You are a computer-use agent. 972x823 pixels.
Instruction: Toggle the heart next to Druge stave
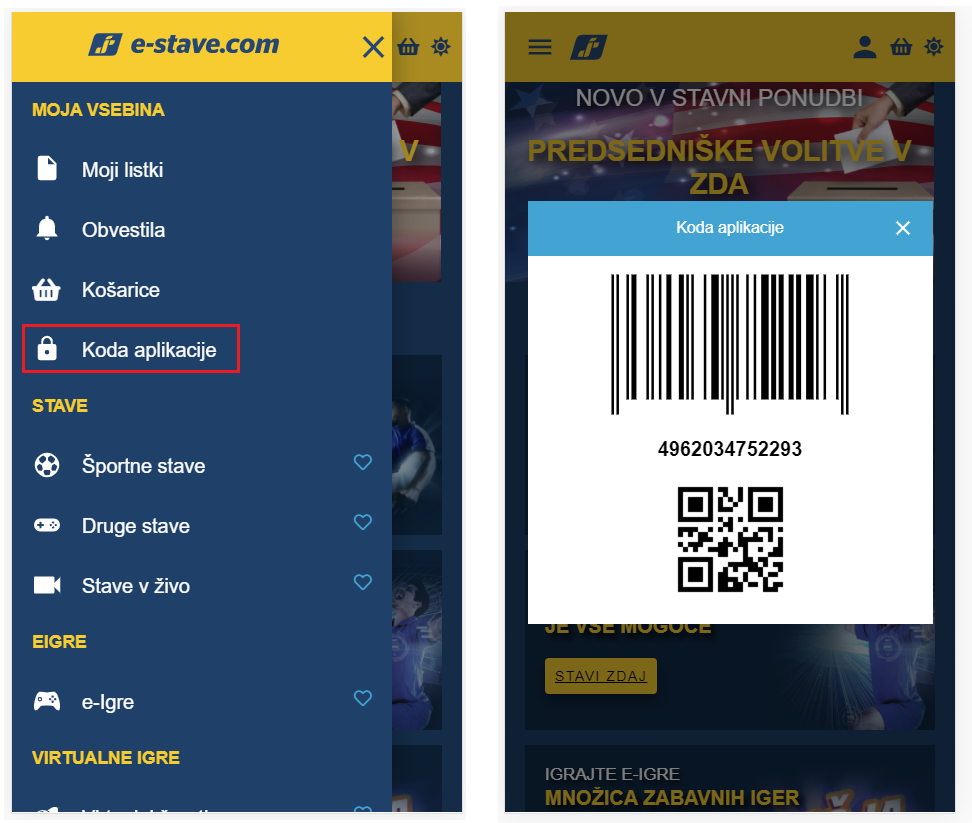[x=363, y=522]
